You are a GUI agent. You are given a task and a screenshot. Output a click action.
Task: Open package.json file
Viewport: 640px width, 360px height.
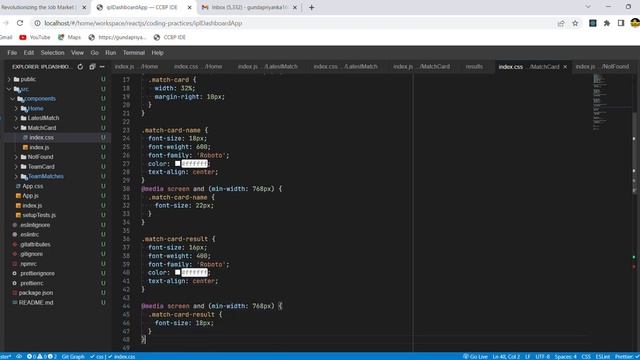click(x=36, y=293)
